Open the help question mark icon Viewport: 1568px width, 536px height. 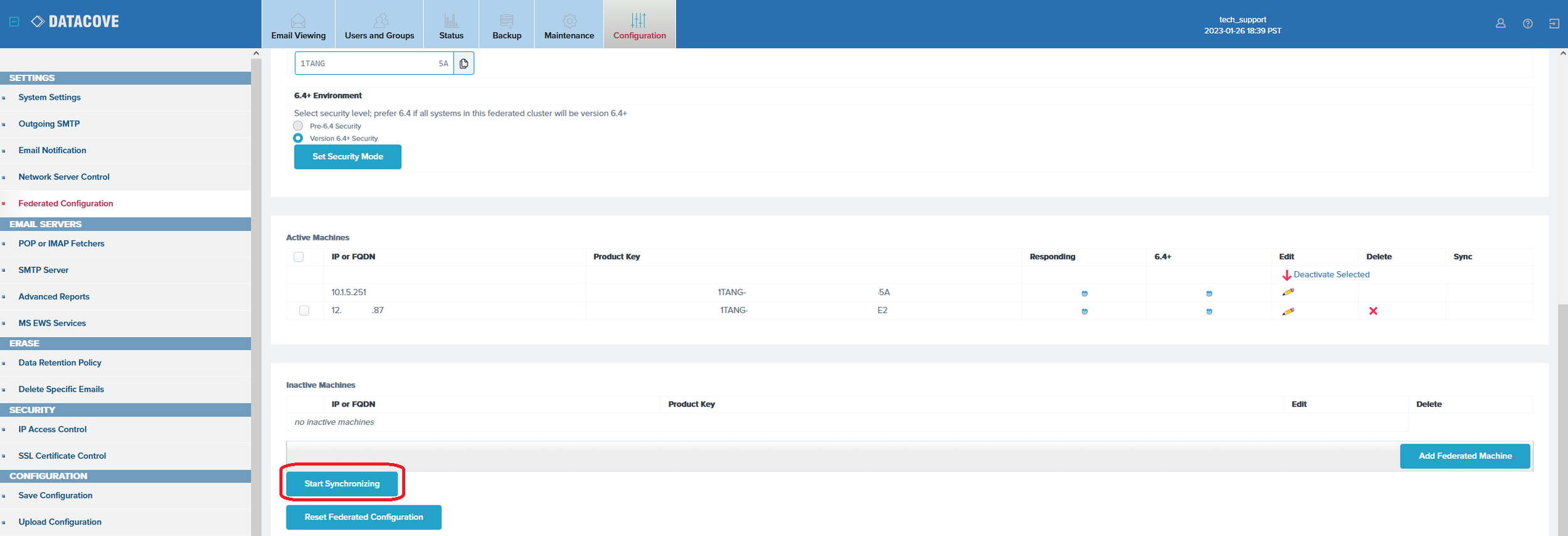click(1528, 23)
